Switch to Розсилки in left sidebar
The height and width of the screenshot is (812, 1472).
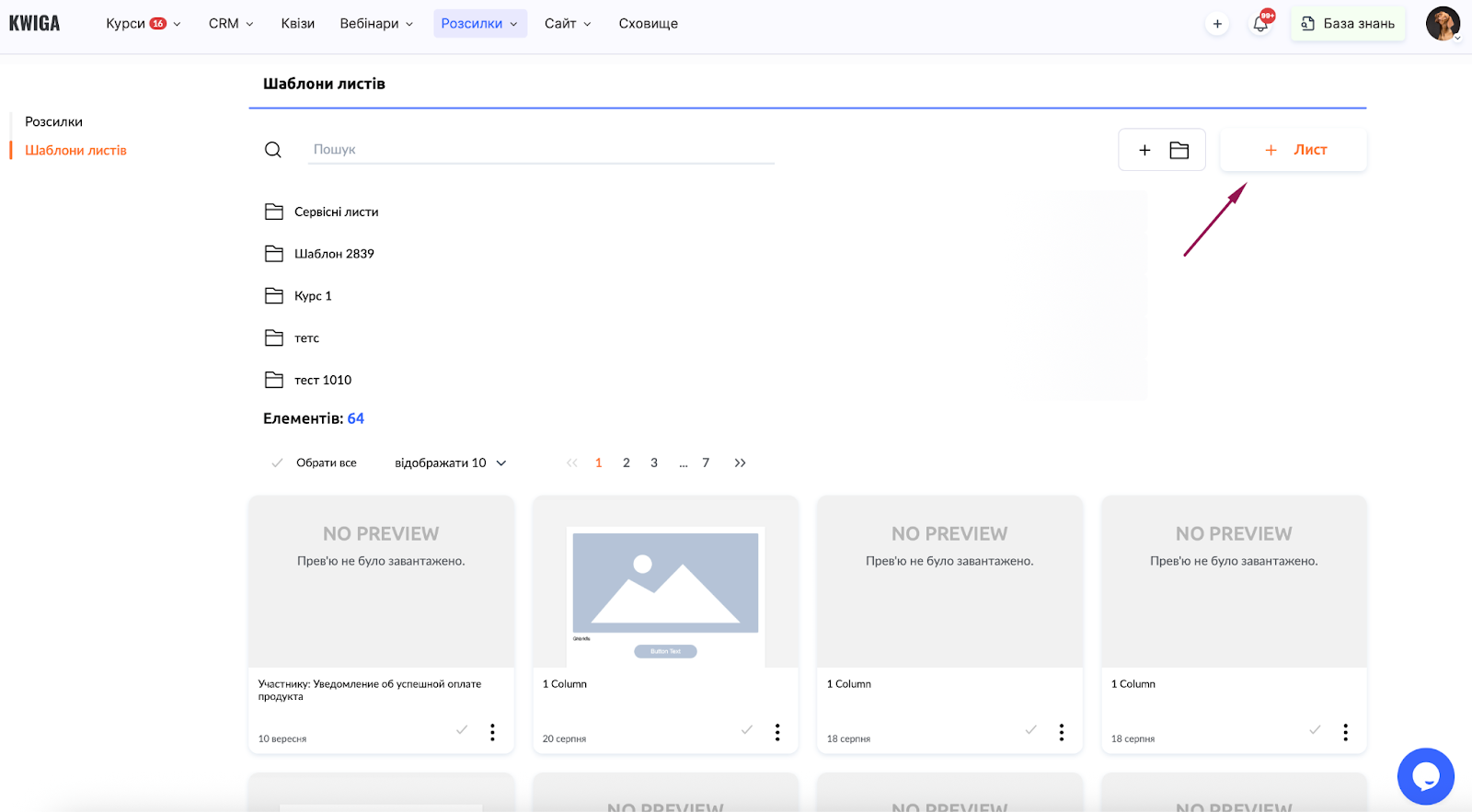coord(53,122)
